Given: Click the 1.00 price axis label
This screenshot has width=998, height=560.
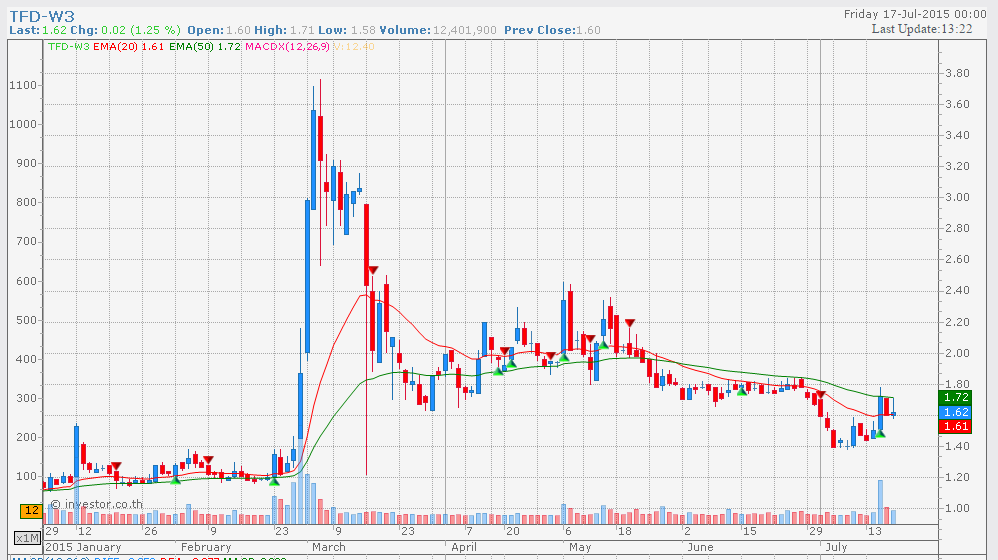Looking at the screenshot, I should point(957,508).
